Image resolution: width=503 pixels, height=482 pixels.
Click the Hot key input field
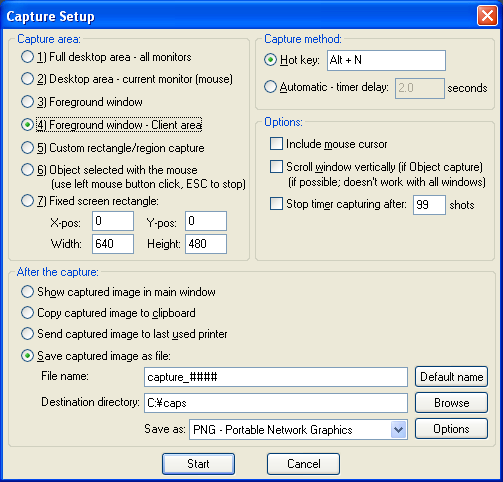click(386, 60)
